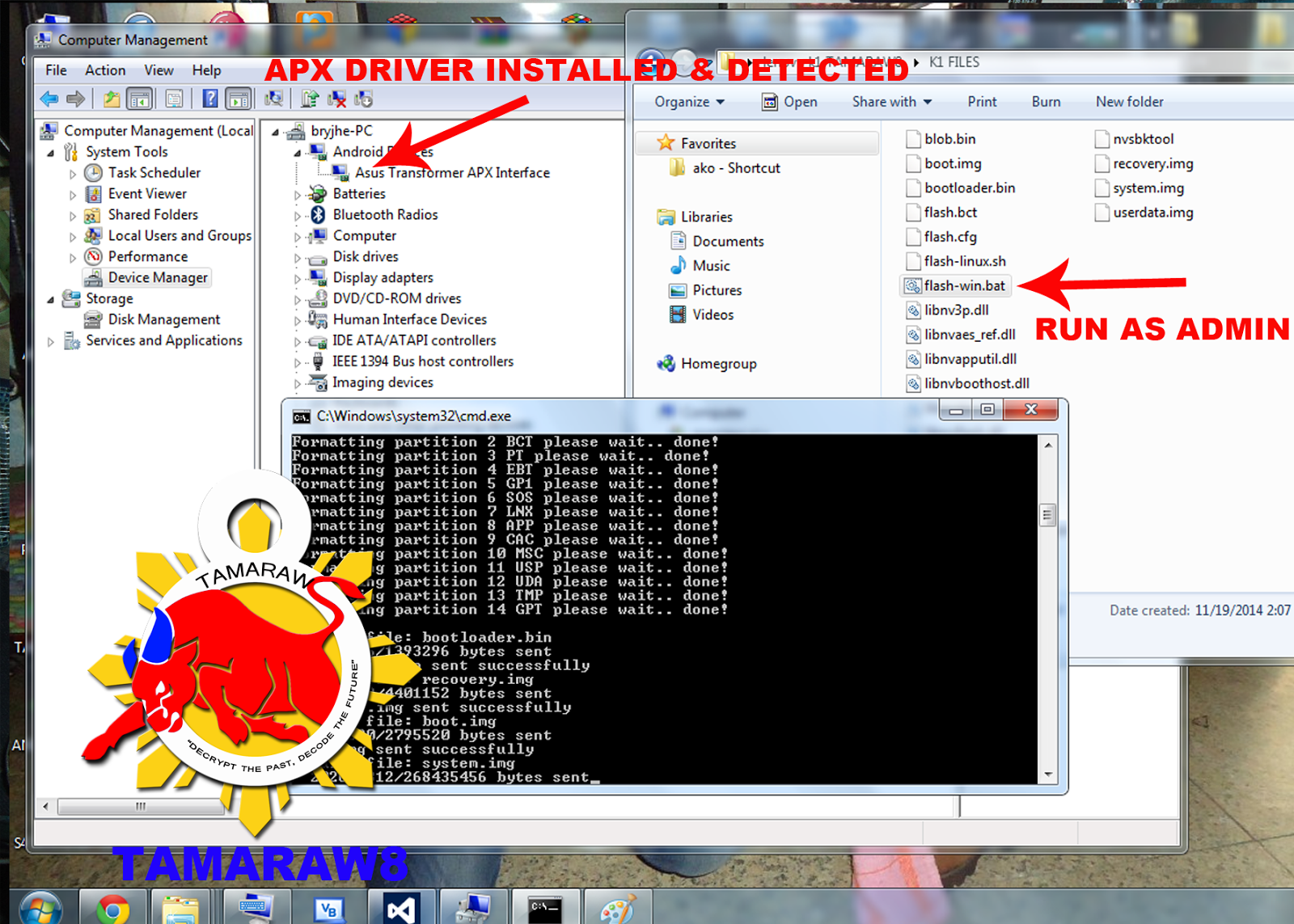1294x924 pixels.
Task: Click the Uninstall device toolbar icon
Action: point(337,99)
